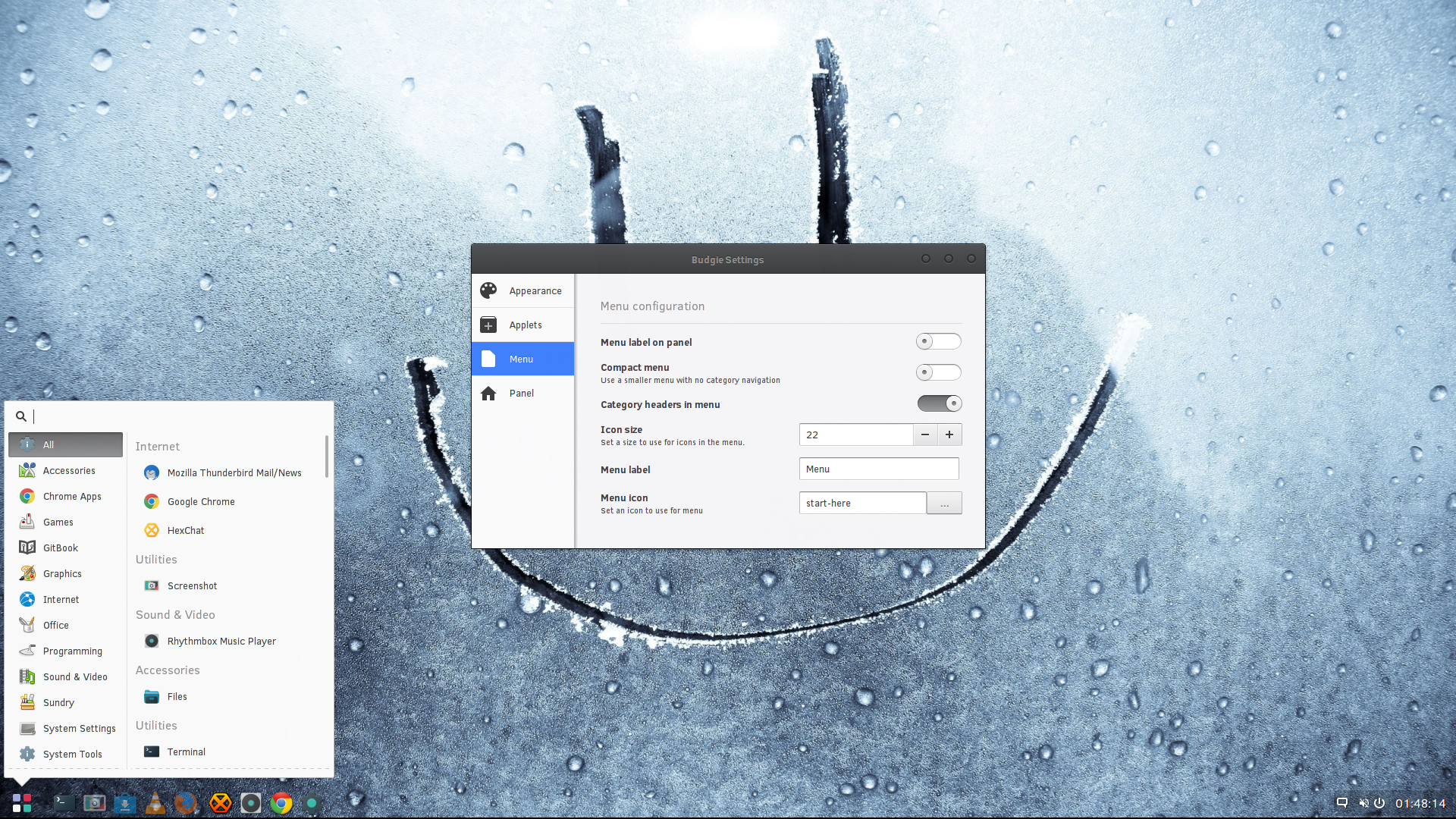Select the Programming category
This screenshot has height=819, width=1456.
pos(65,651)
